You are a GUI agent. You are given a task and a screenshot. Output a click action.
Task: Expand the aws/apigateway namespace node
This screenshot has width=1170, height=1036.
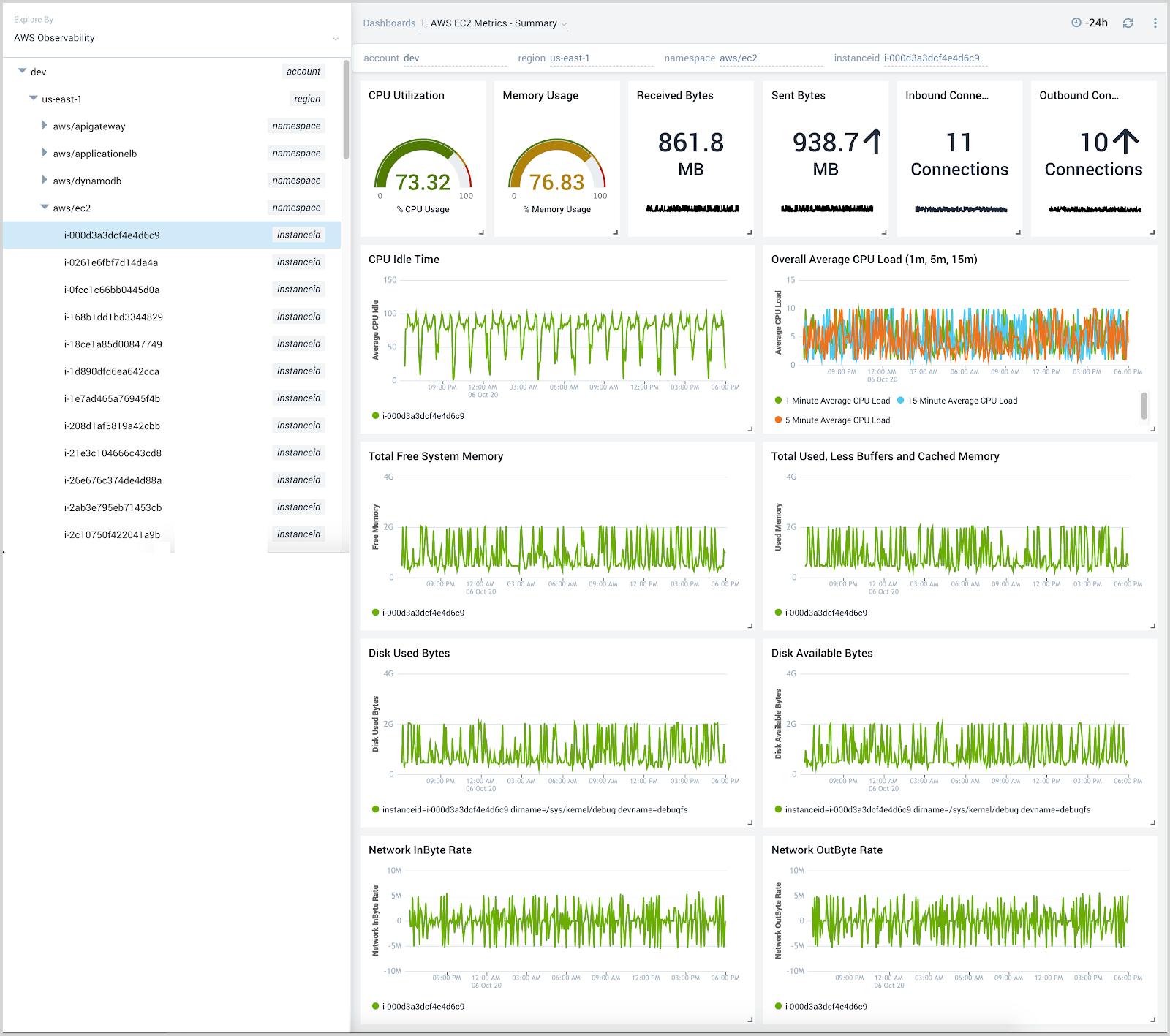tap(45, 126)
